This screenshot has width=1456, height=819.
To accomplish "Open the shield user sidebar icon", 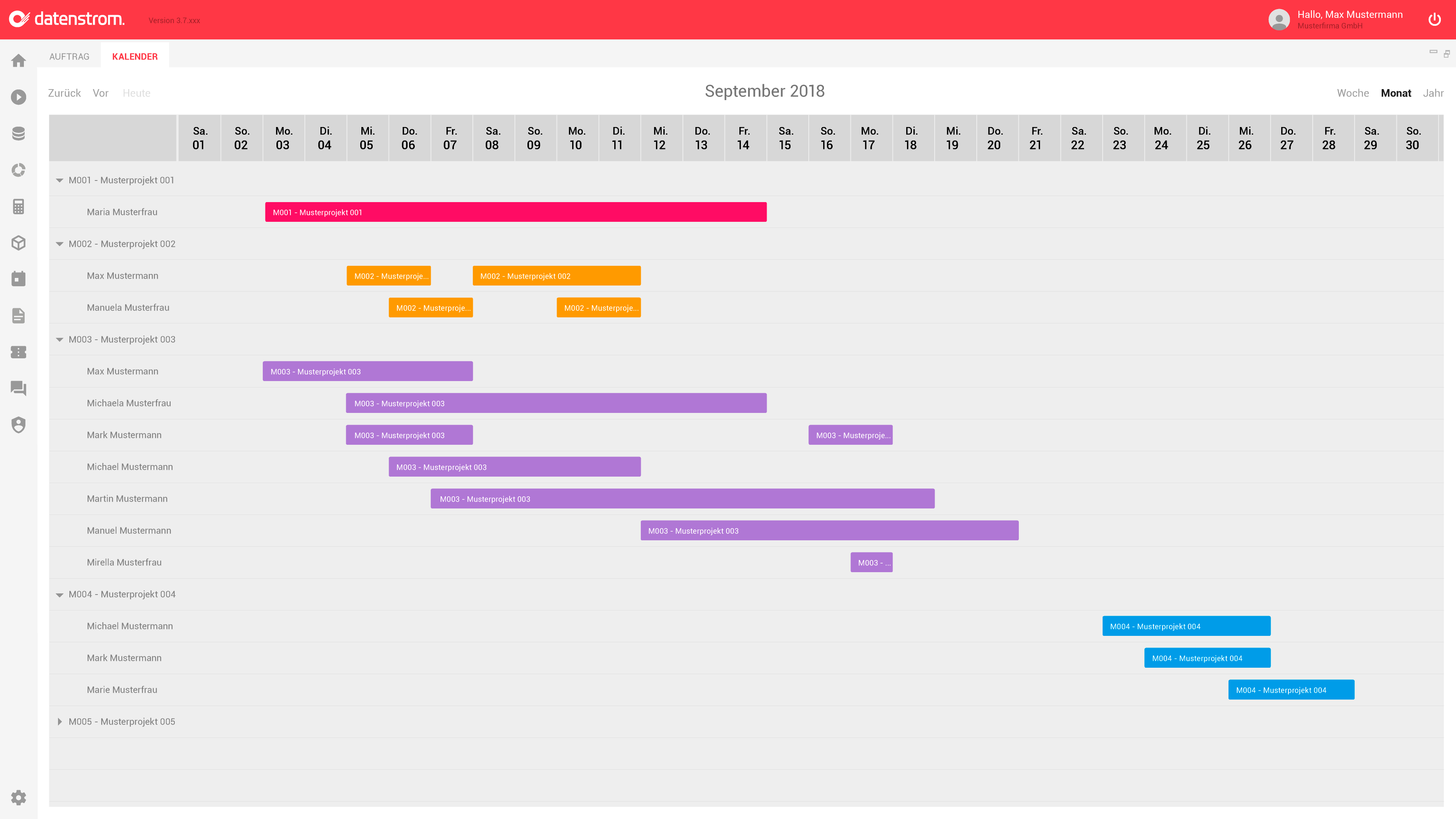I will [19, 425].
